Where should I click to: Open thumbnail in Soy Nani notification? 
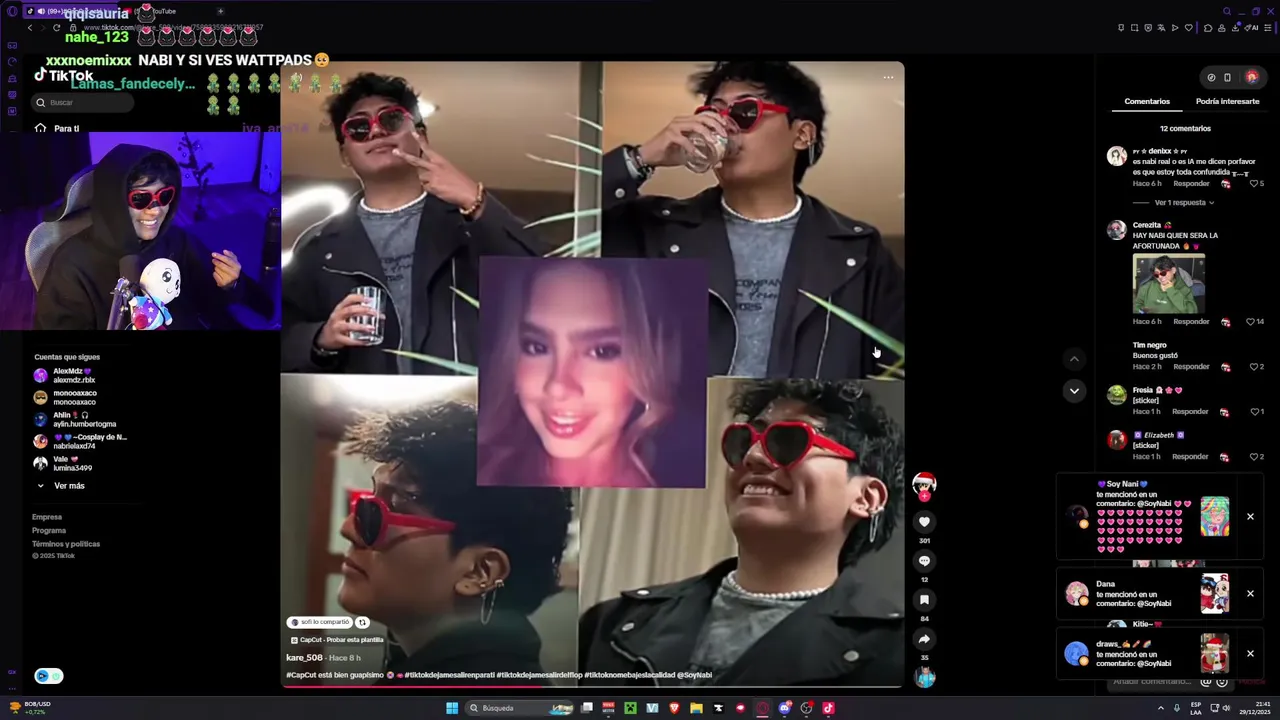tap(1215, 517)
